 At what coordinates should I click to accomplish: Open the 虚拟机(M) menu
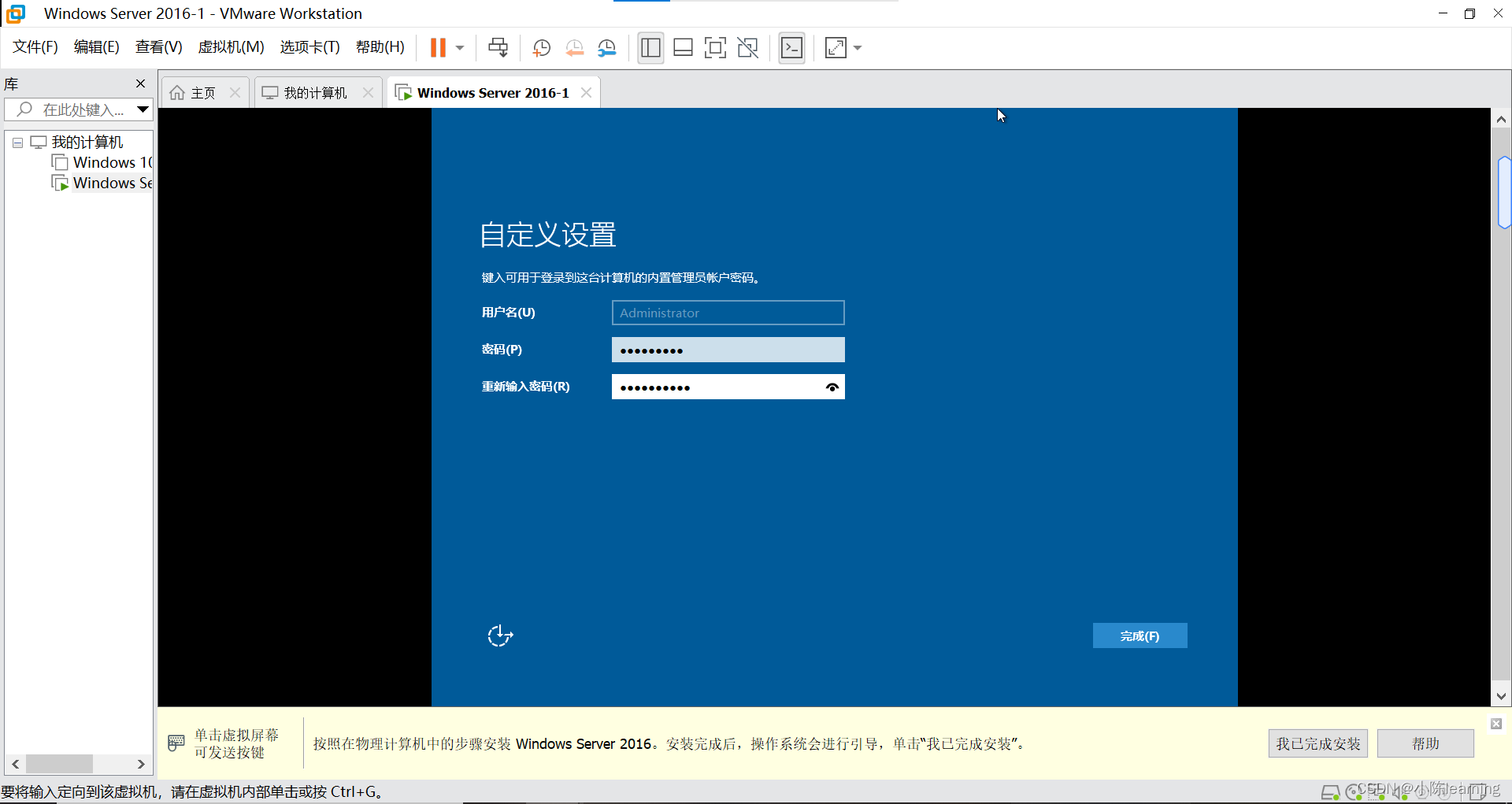231,47
